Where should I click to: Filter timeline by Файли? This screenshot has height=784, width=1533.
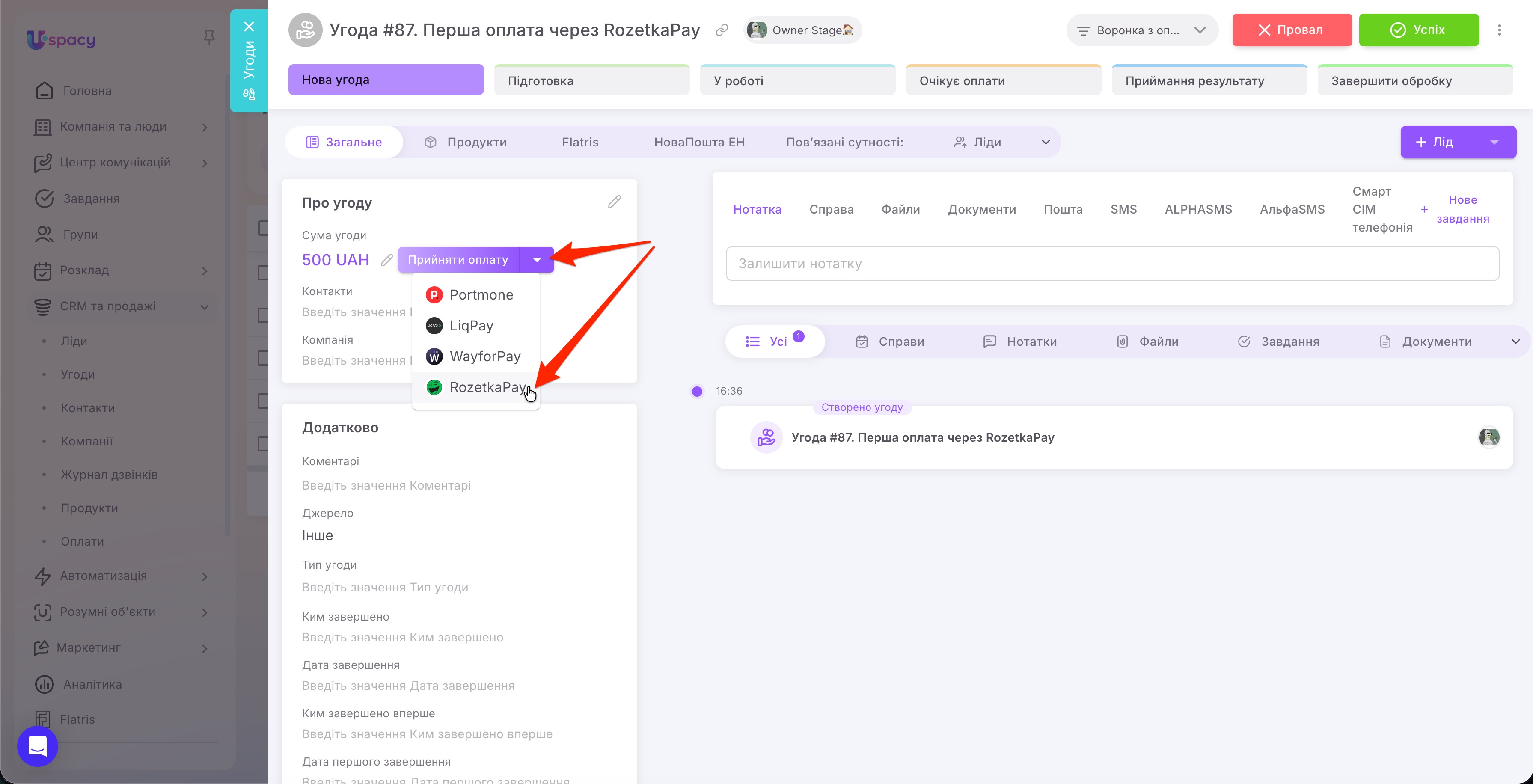click(x=1147, y=342)
